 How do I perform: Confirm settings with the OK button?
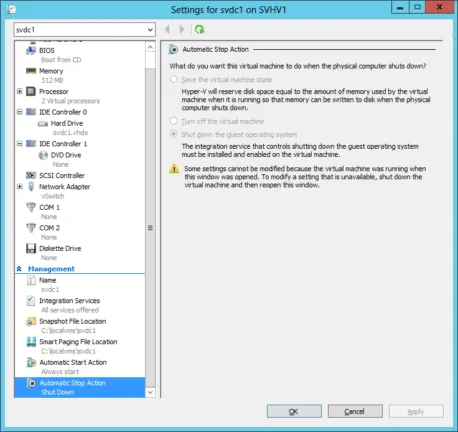tap(294, 411)
